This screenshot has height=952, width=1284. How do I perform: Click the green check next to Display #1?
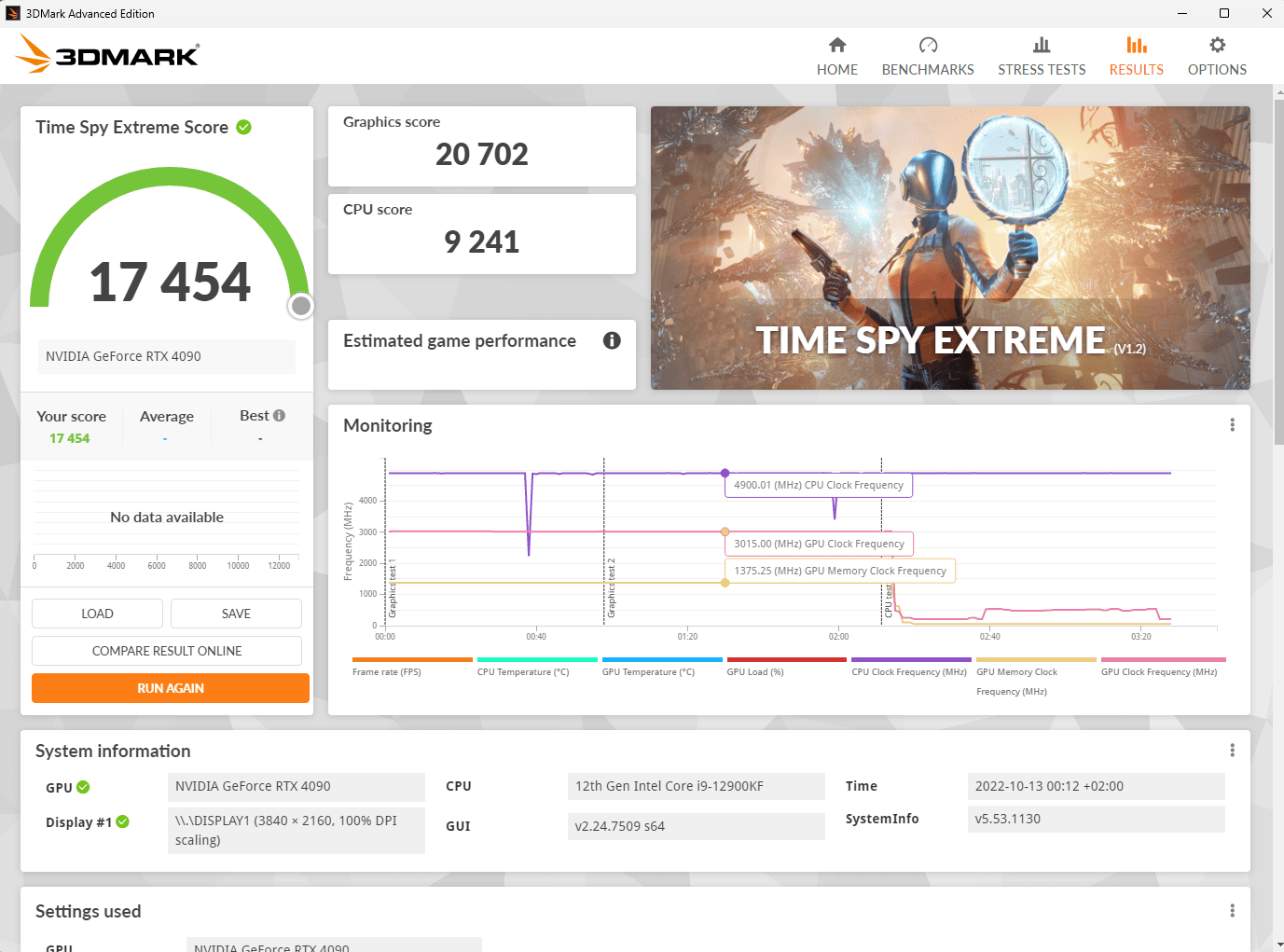tap(122, 821)
